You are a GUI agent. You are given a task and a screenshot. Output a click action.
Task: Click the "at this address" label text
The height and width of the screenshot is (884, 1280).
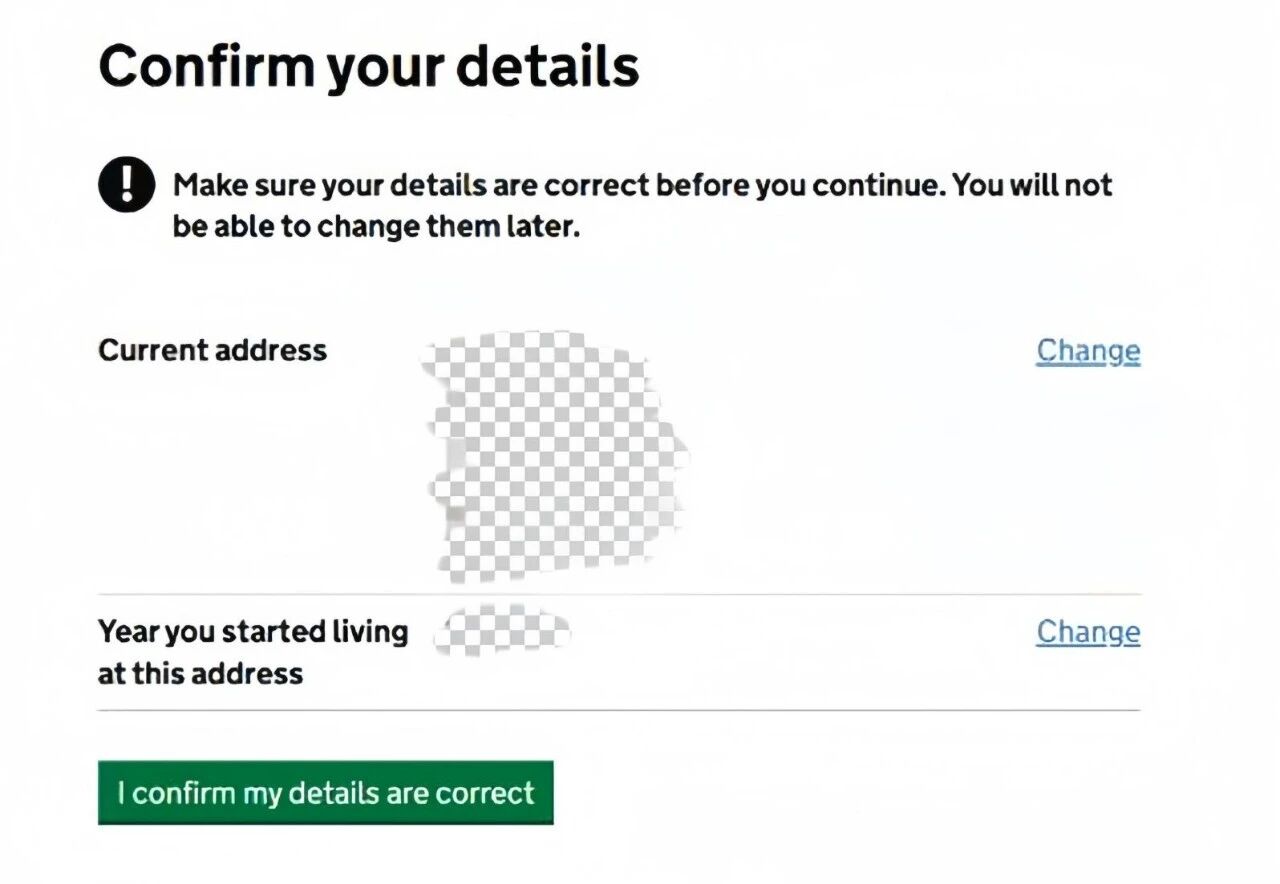tap(200, 674)
